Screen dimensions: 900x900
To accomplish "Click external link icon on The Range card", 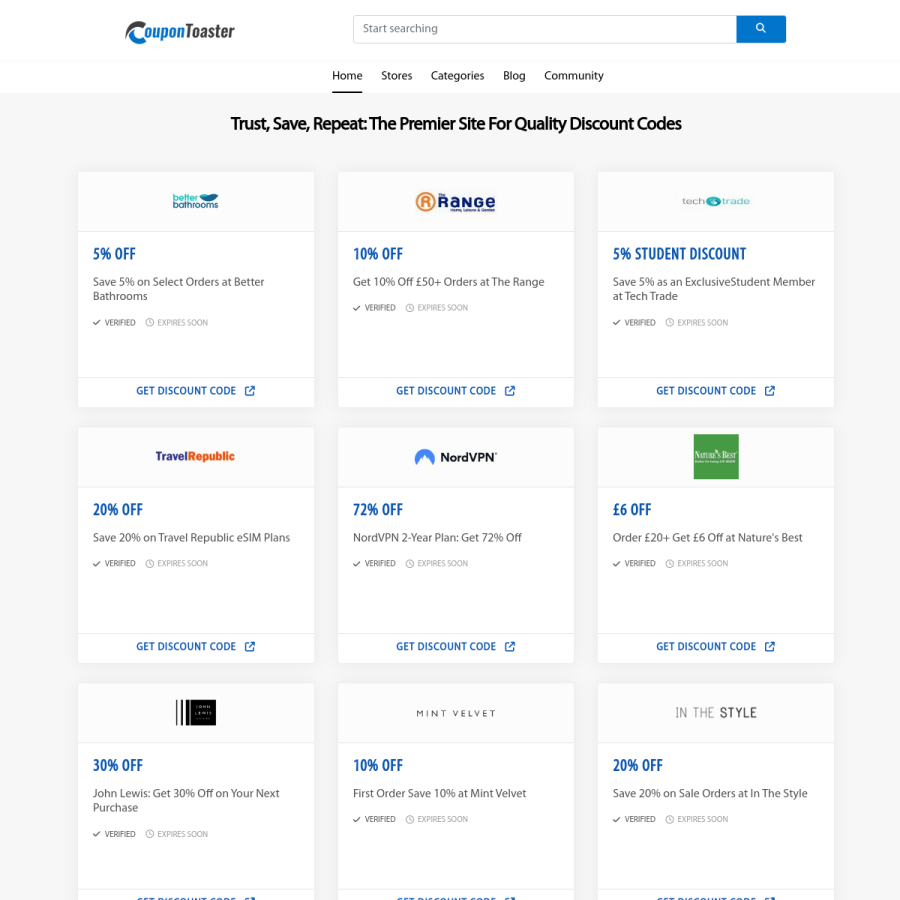I will pyautogui.click(x=510, y=391).
